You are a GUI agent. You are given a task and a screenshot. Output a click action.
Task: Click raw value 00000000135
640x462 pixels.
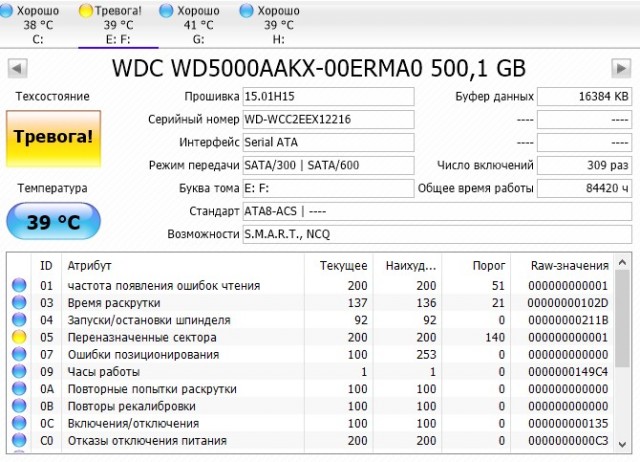[568, 424]
